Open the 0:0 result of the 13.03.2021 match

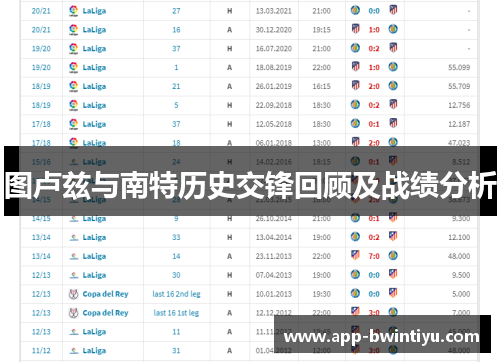(x=374, y=11)
